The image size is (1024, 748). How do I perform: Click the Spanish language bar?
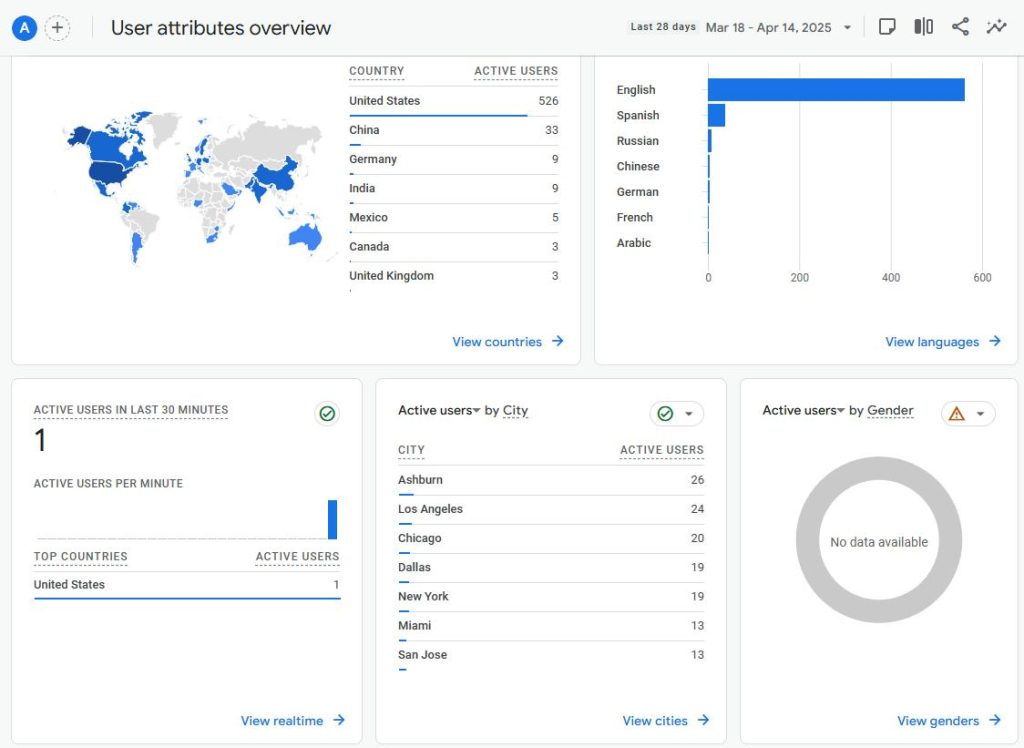pos(716,115)
